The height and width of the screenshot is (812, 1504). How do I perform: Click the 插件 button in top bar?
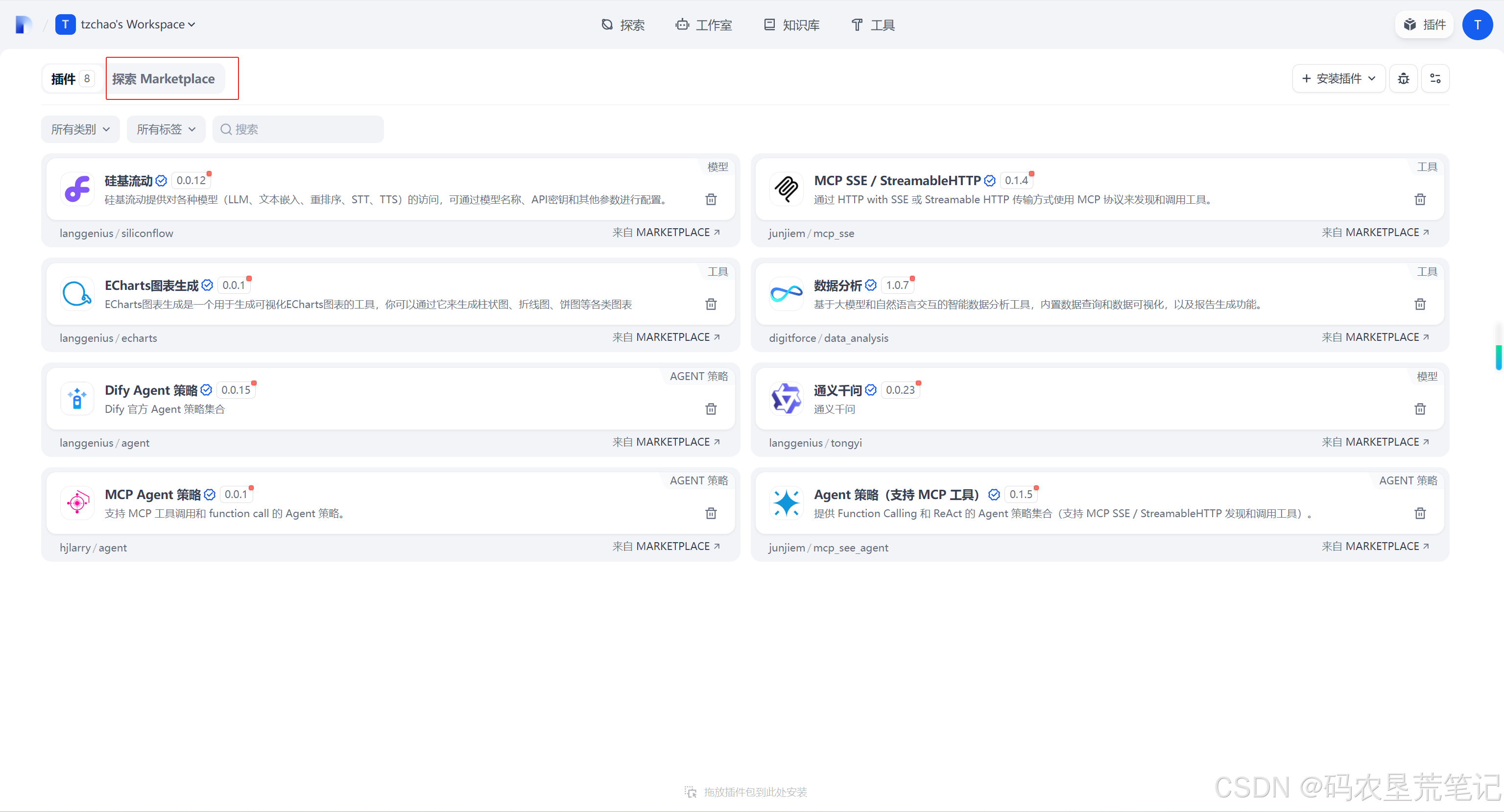click(x=1425, y=24)
